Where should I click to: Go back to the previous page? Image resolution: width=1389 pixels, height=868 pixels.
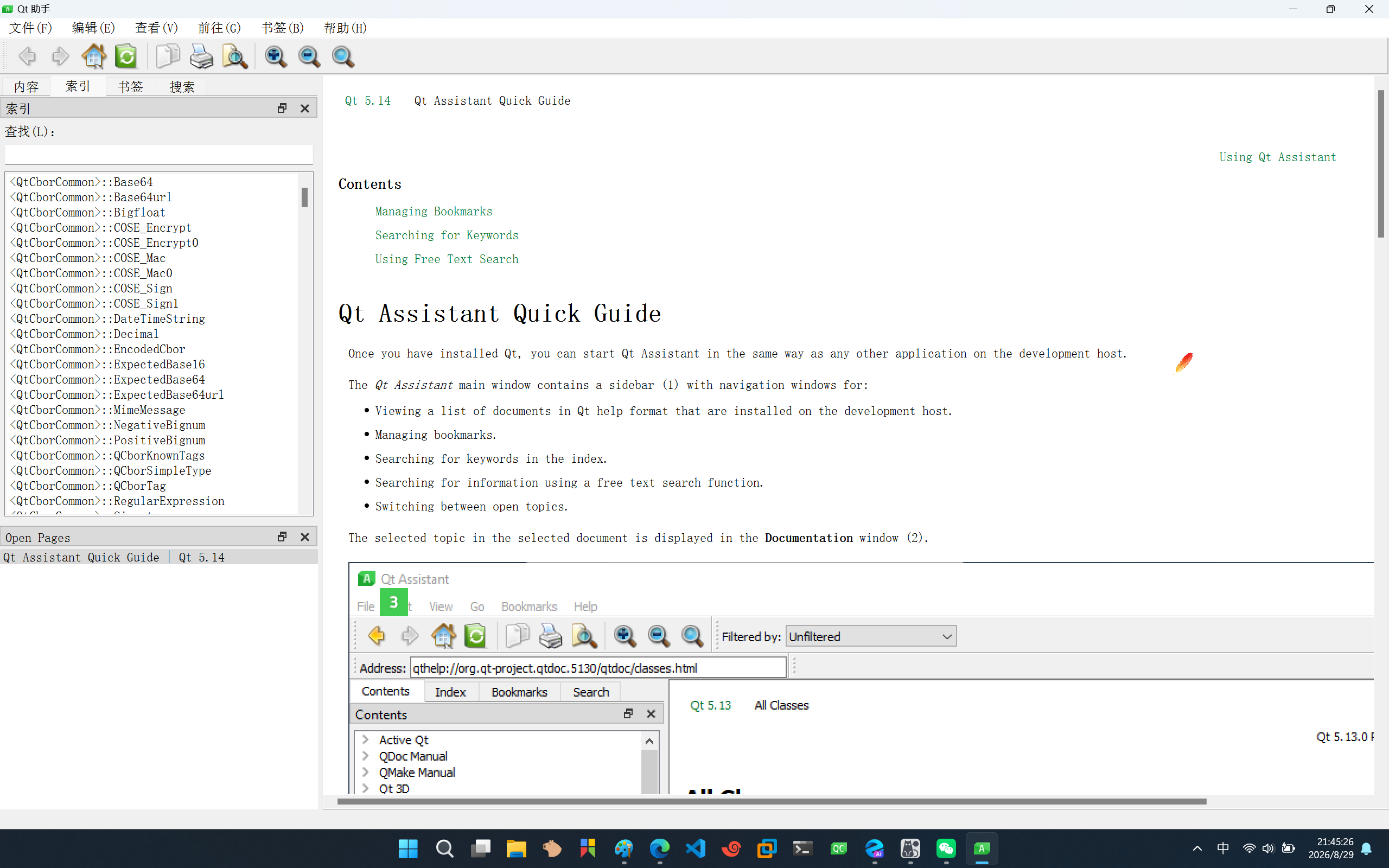(27, 56)
